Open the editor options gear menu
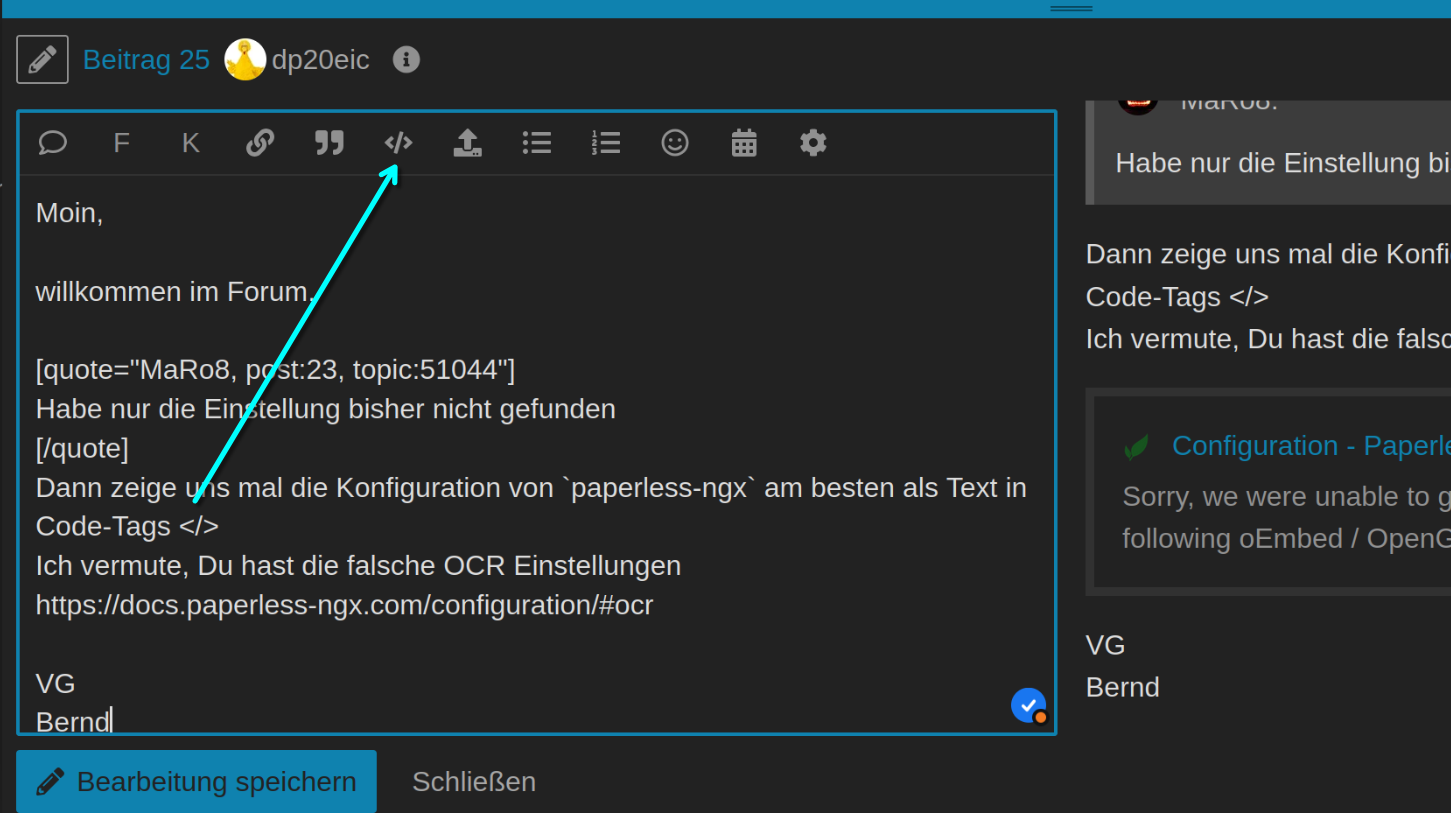Viewport: 1451px width, 813px height. click(813, 143)
